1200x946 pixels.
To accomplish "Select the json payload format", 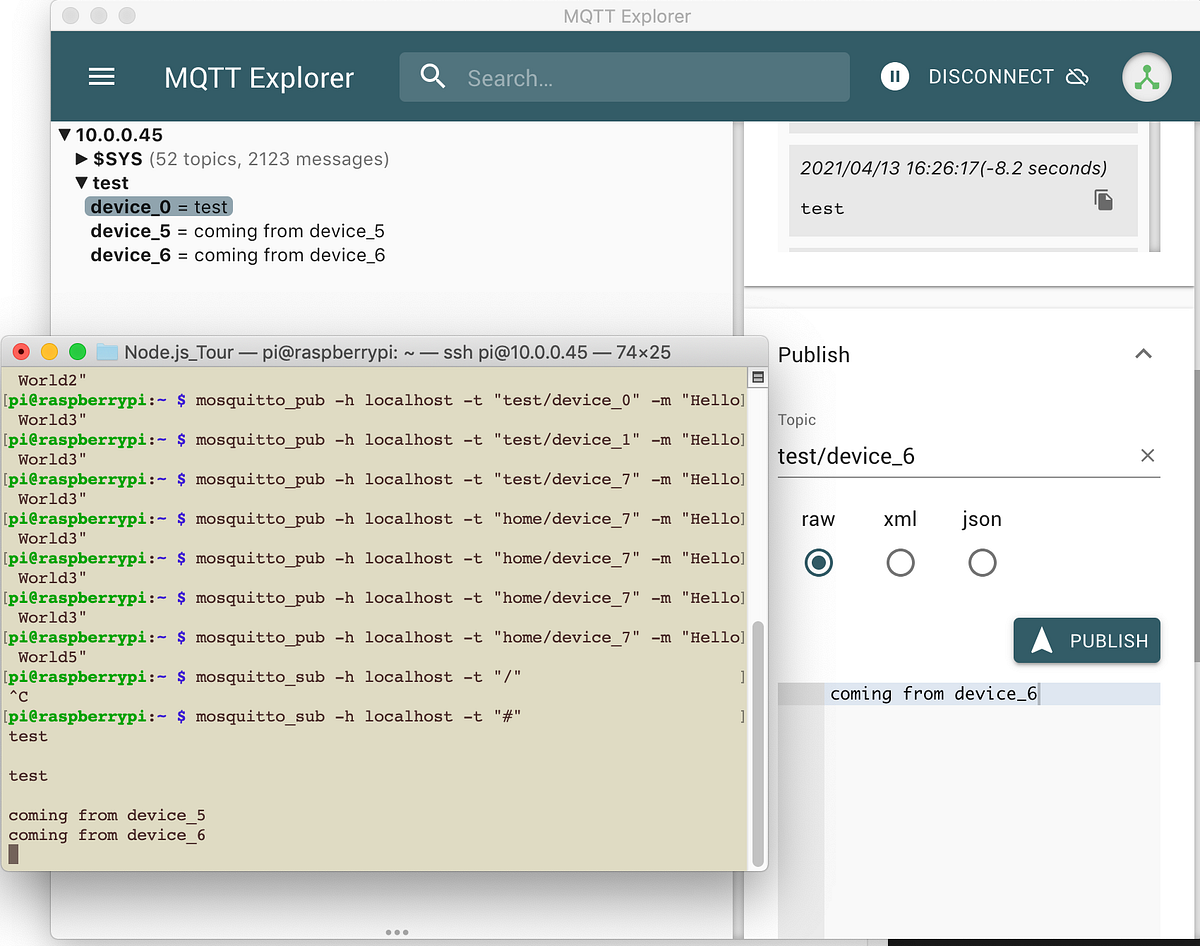I will pyautogui.click(x=981, y=562).
